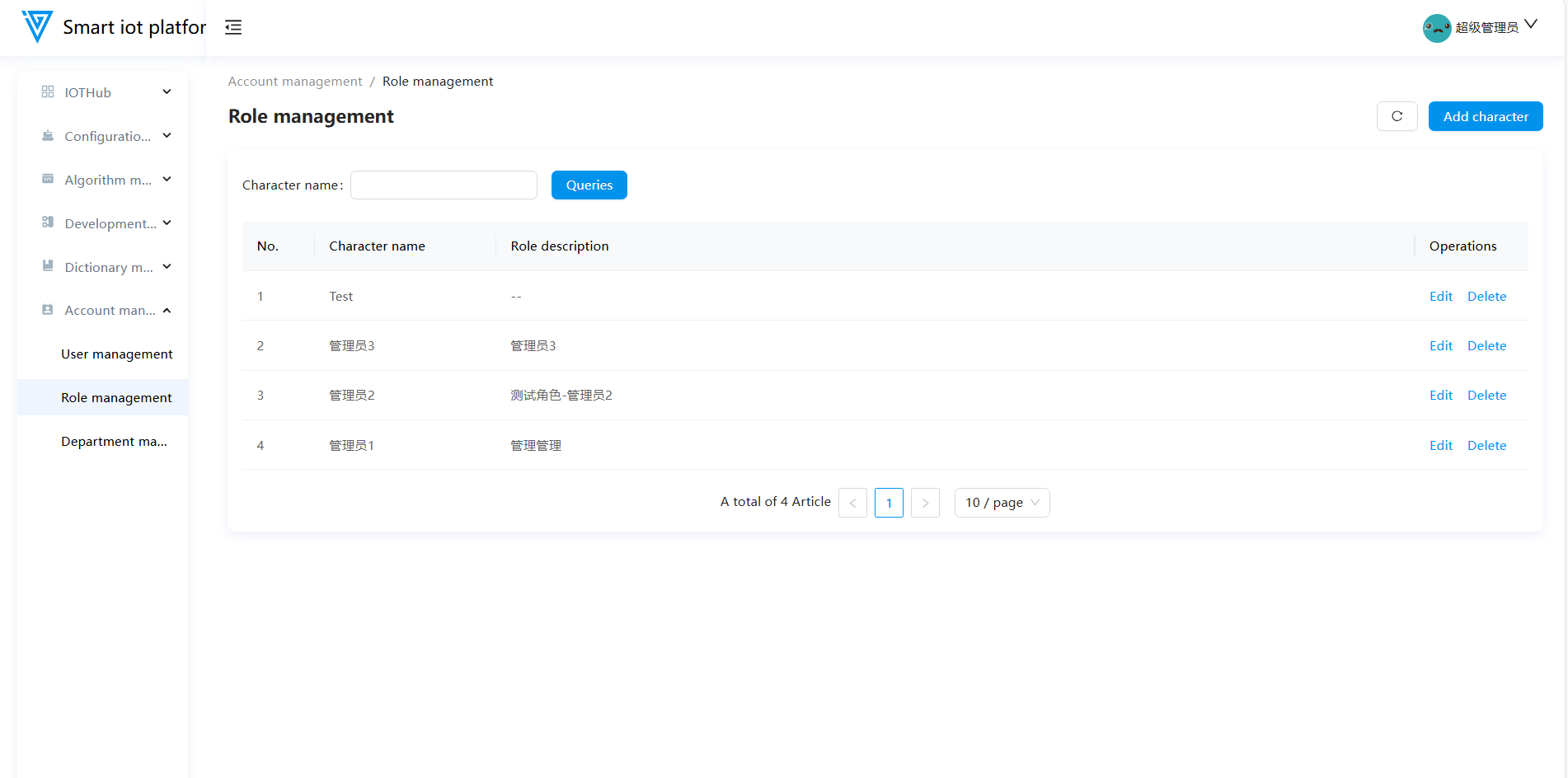Click the Algorithm management sidebar icon
This screenshot has height=778, width=1568.
[x=48, y=179]
